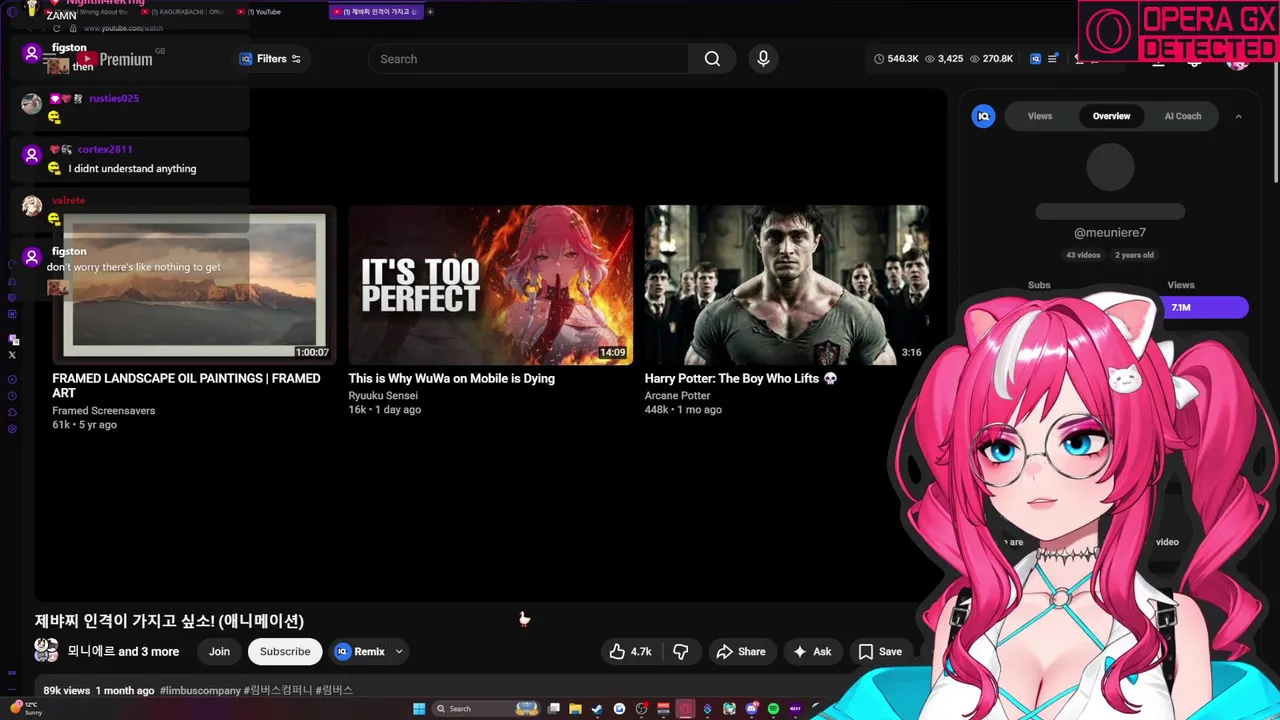Open the vidIQ Filters button

click(x=270, y=59)
